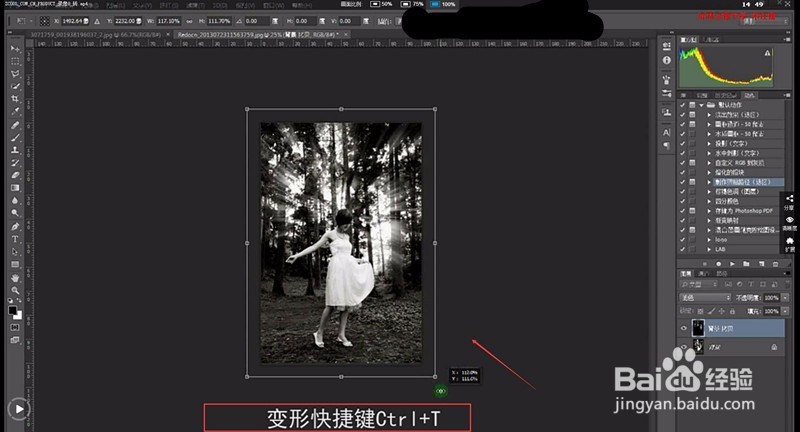Expand the LAB action

point(709,249)
